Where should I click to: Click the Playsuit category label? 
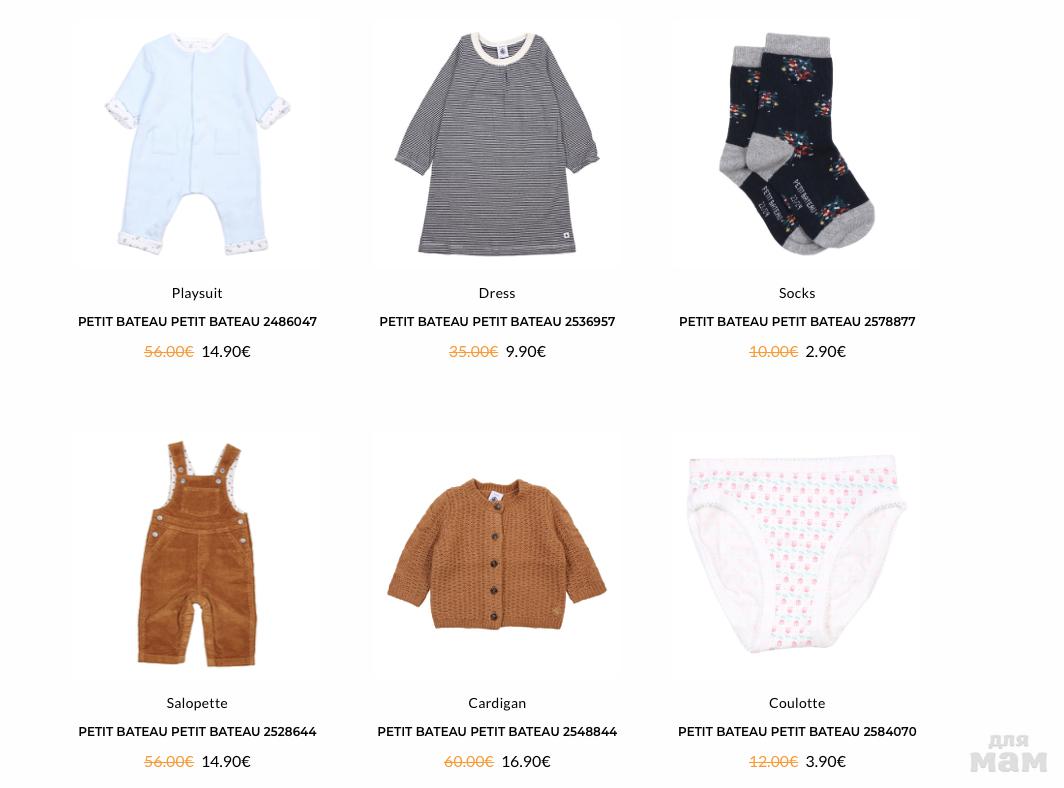point(197,293)
